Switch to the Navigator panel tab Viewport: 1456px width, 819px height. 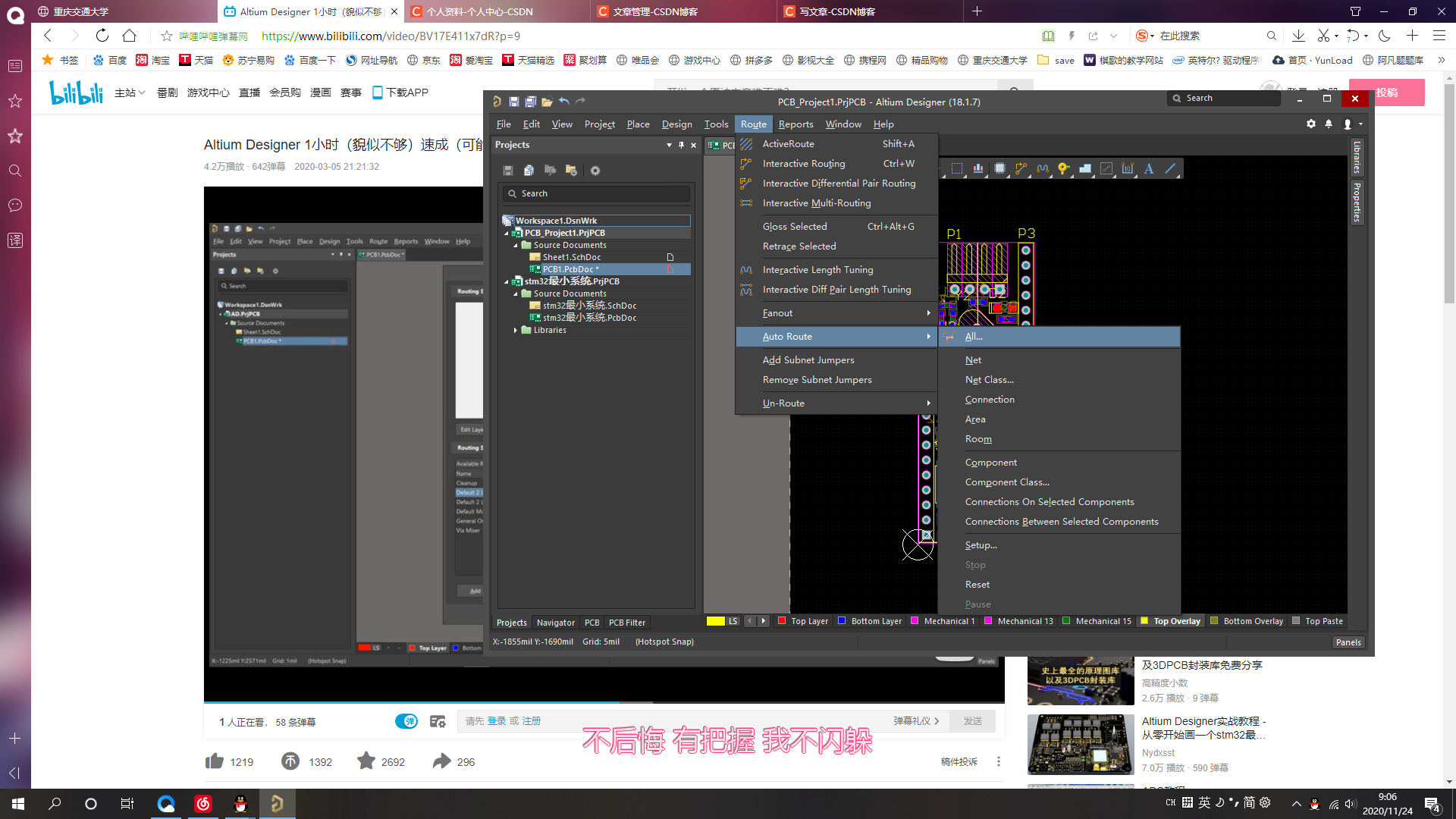click(x=555, y=623)
